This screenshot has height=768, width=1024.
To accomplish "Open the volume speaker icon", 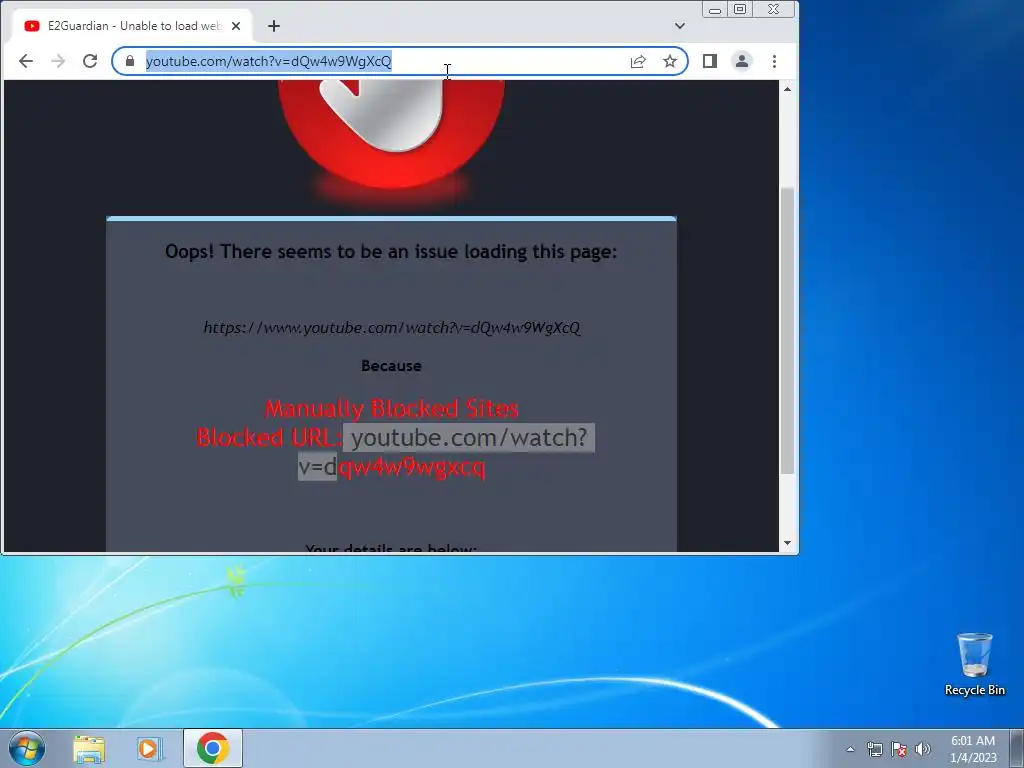I will (x=923, y=749).
